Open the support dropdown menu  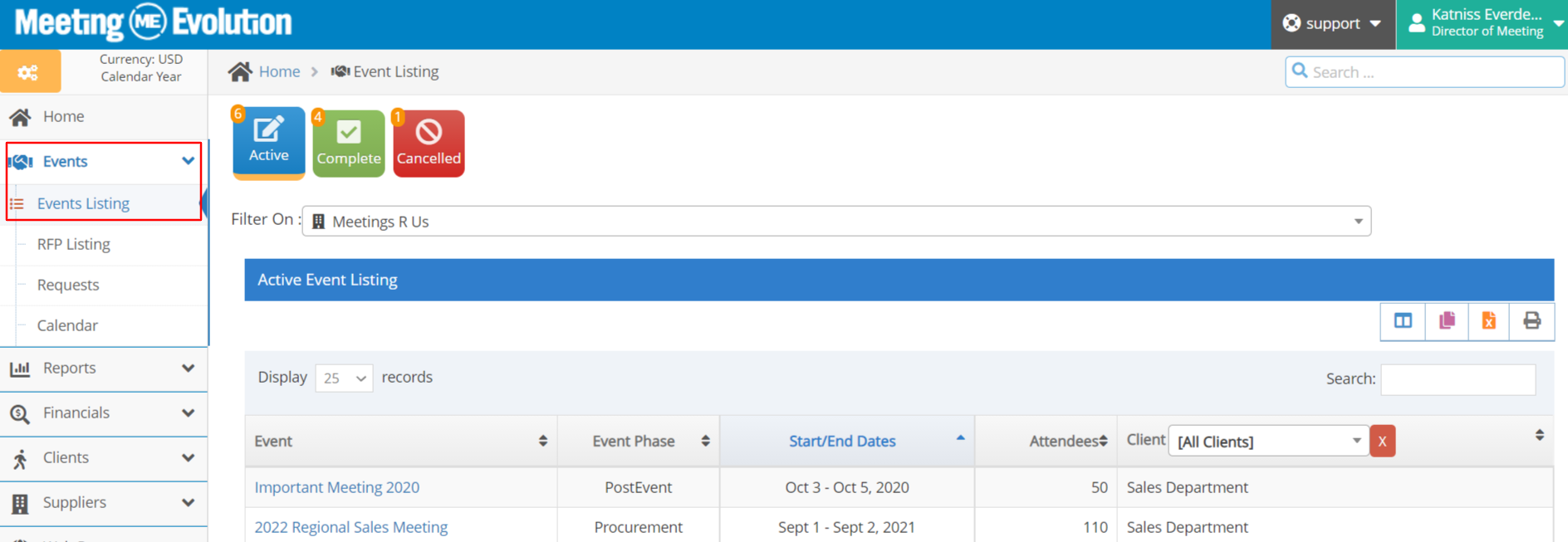click(x=1333, y=24)
